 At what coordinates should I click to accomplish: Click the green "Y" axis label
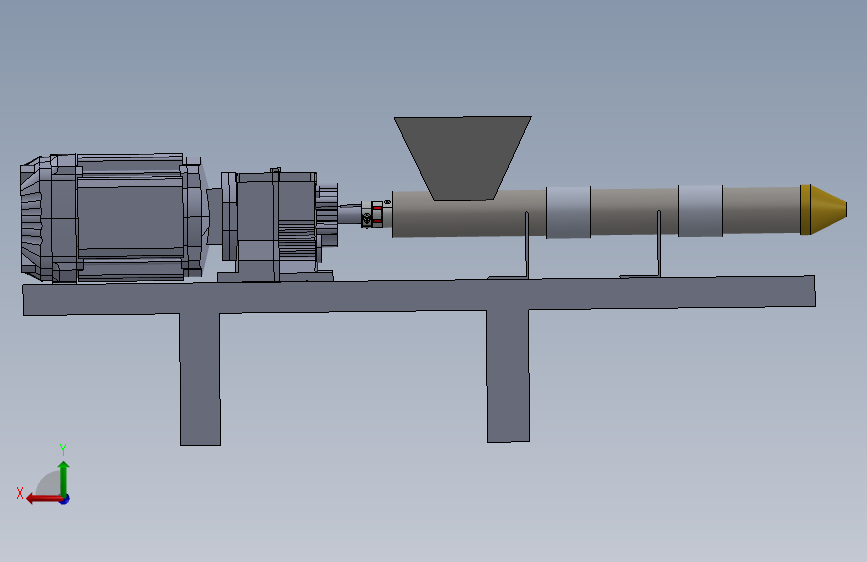63,450
